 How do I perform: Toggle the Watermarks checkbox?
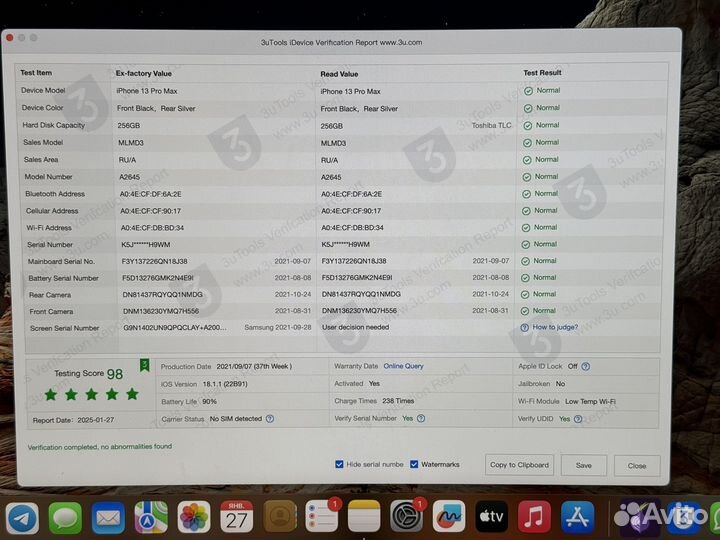pyautogui.click(x=414, y=464)
